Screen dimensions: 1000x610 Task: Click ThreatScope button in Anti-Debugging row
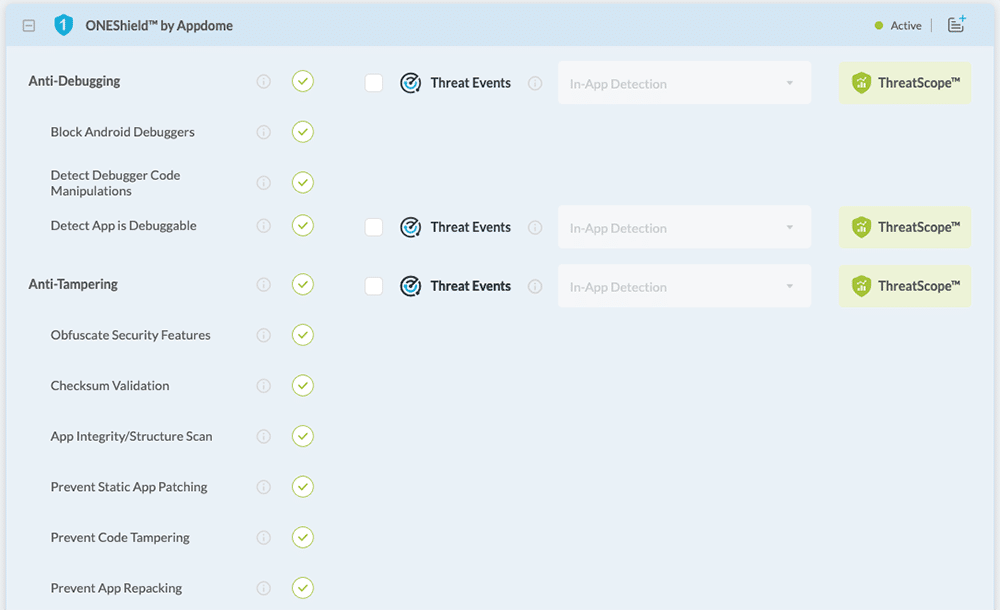(905, 83)
